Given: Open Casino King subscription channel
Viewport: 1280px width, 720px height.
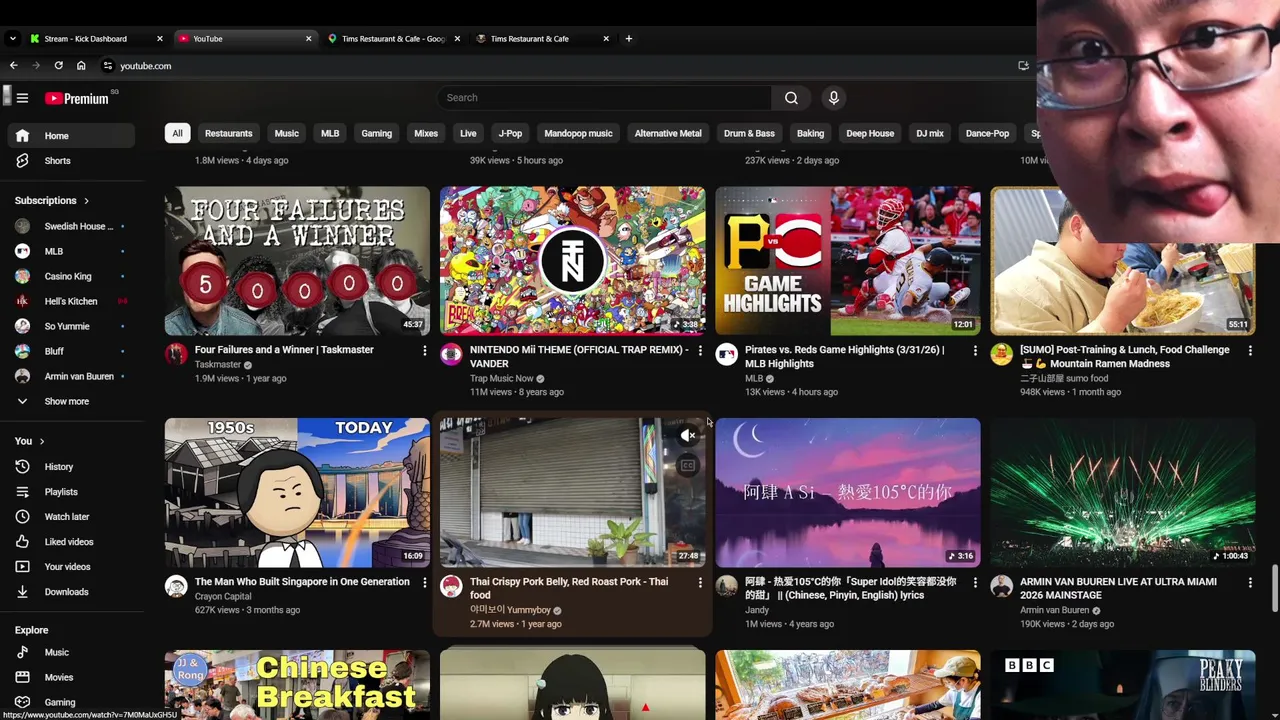Looking at the screenshot, I should pos(71,277).
